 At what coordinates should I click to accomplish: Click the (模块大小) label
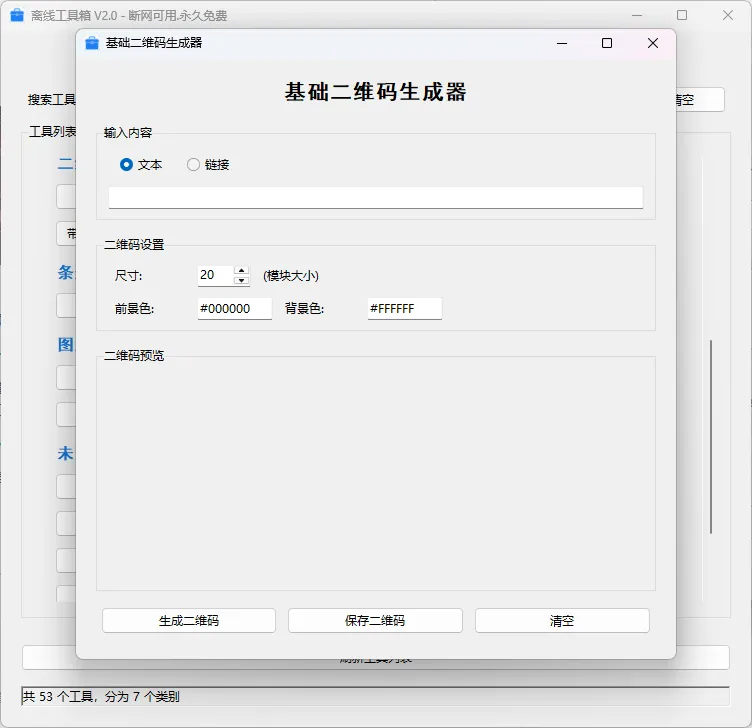[291, 276]
